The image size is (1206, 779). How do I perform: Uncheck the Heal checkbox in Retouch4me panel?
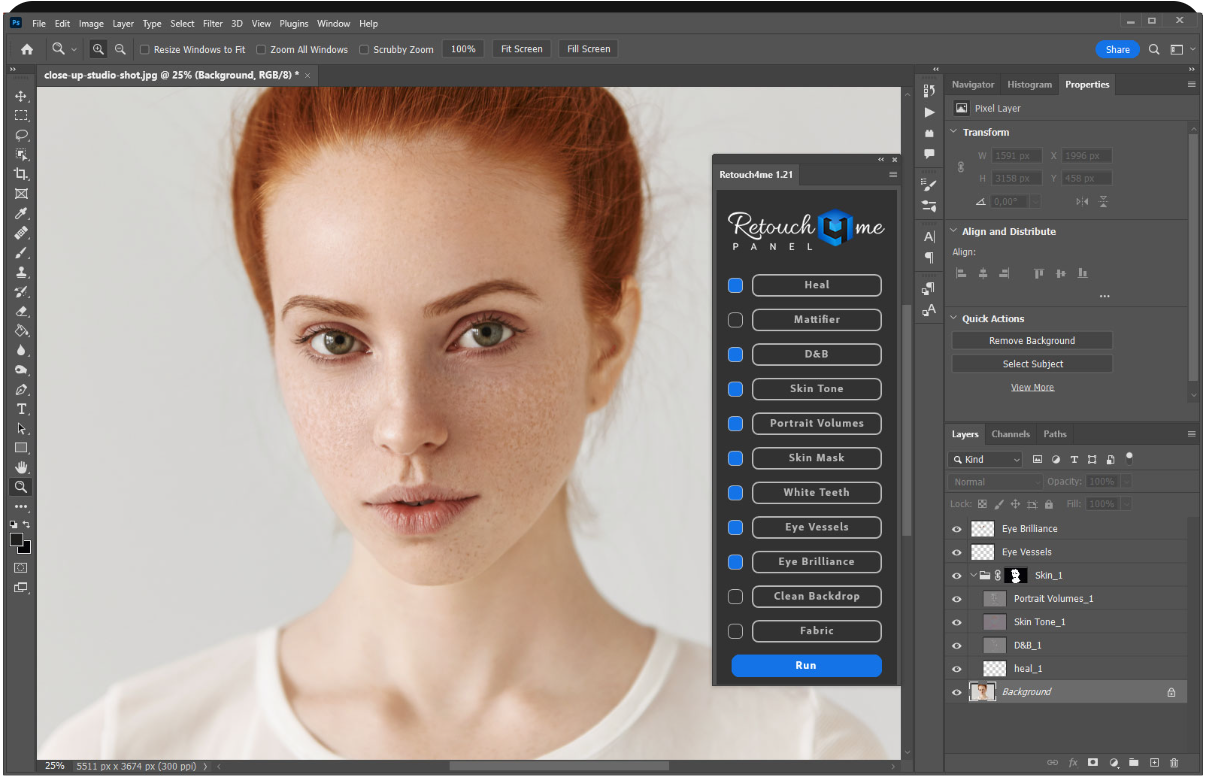(735, 286)
